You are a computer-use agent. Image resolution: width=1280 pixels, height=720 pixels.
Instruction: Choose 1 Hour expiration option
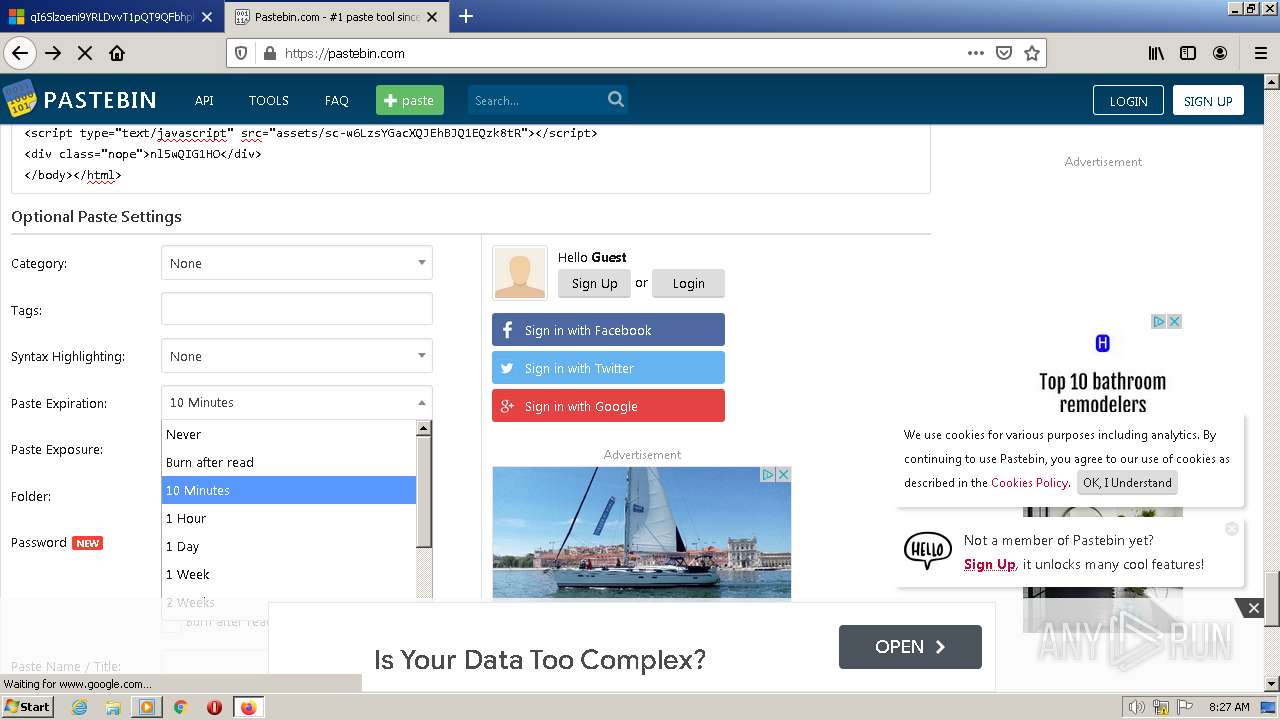[289, 518]
